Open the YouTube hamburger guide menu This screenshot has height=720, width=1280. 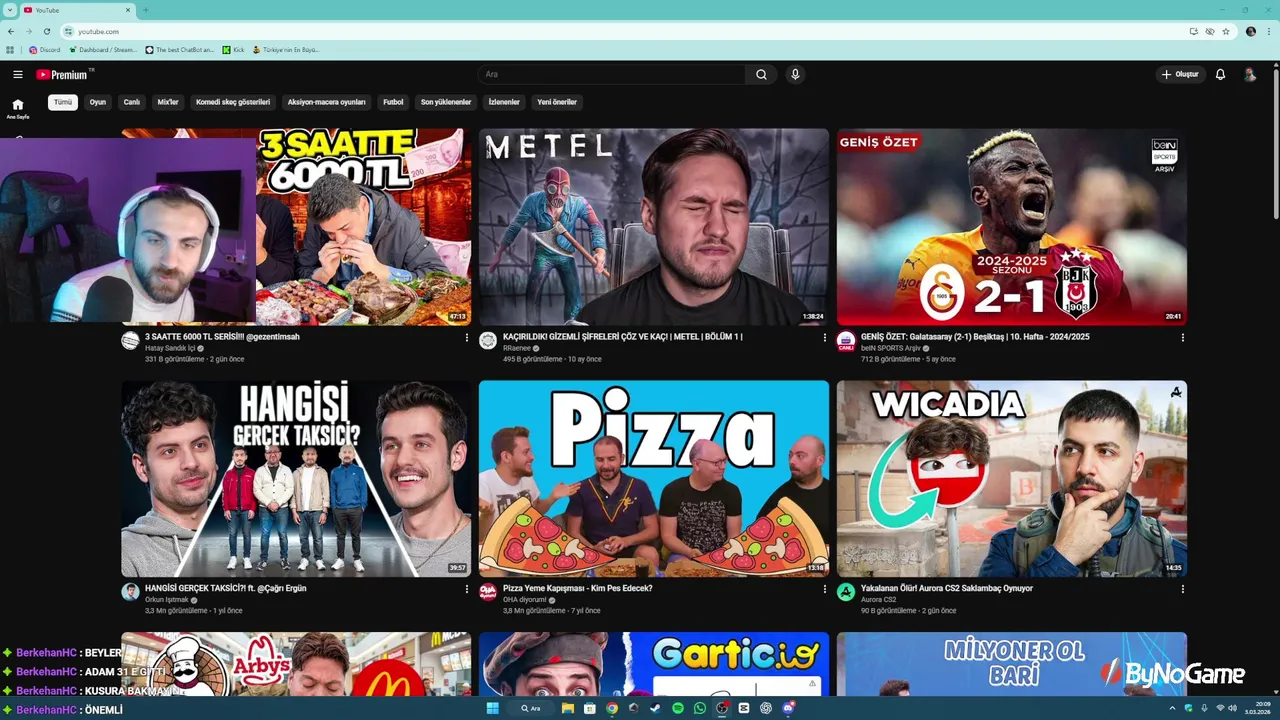(x=17, y=74)
